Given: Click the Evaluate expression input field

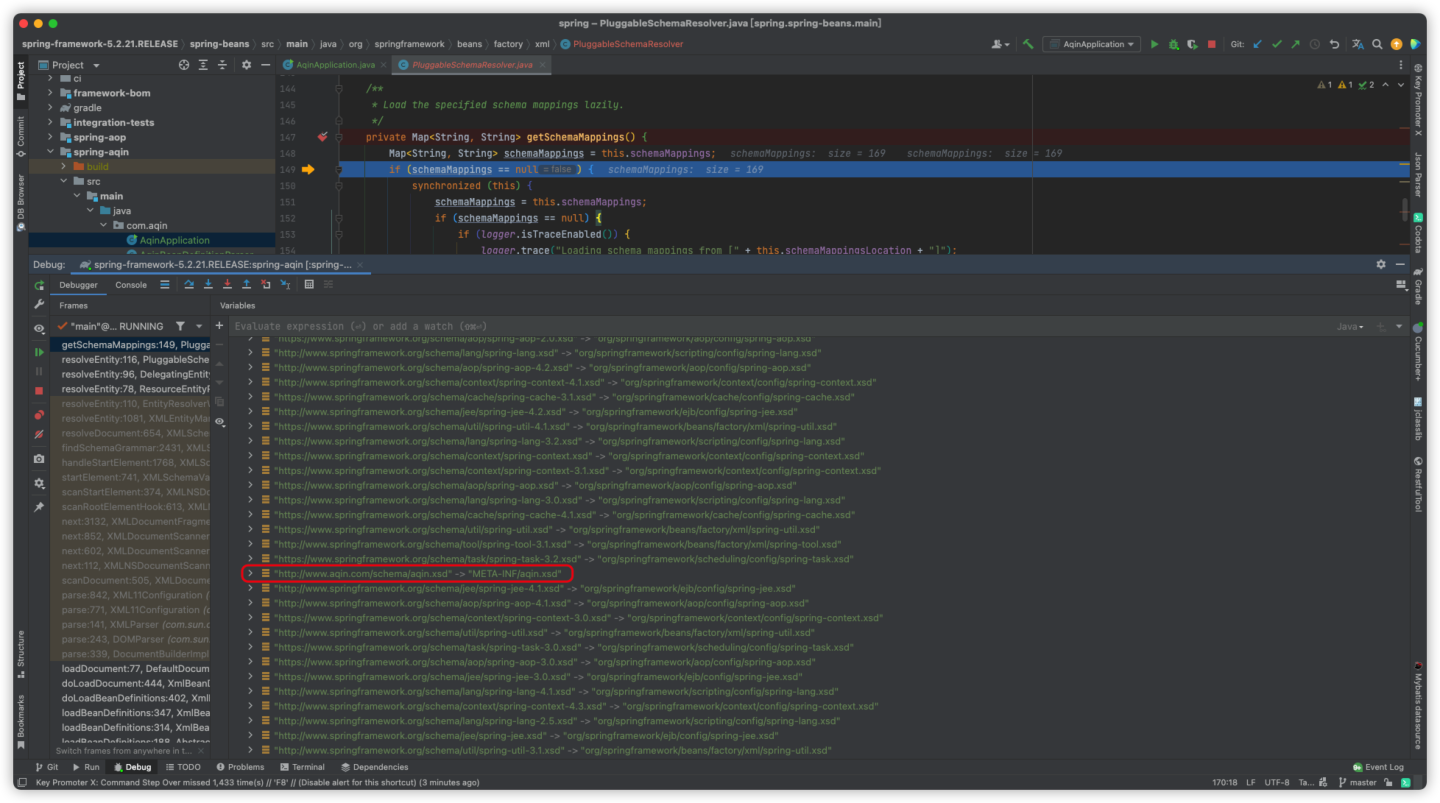Looking at the screenshot, I should click(780, 327).
